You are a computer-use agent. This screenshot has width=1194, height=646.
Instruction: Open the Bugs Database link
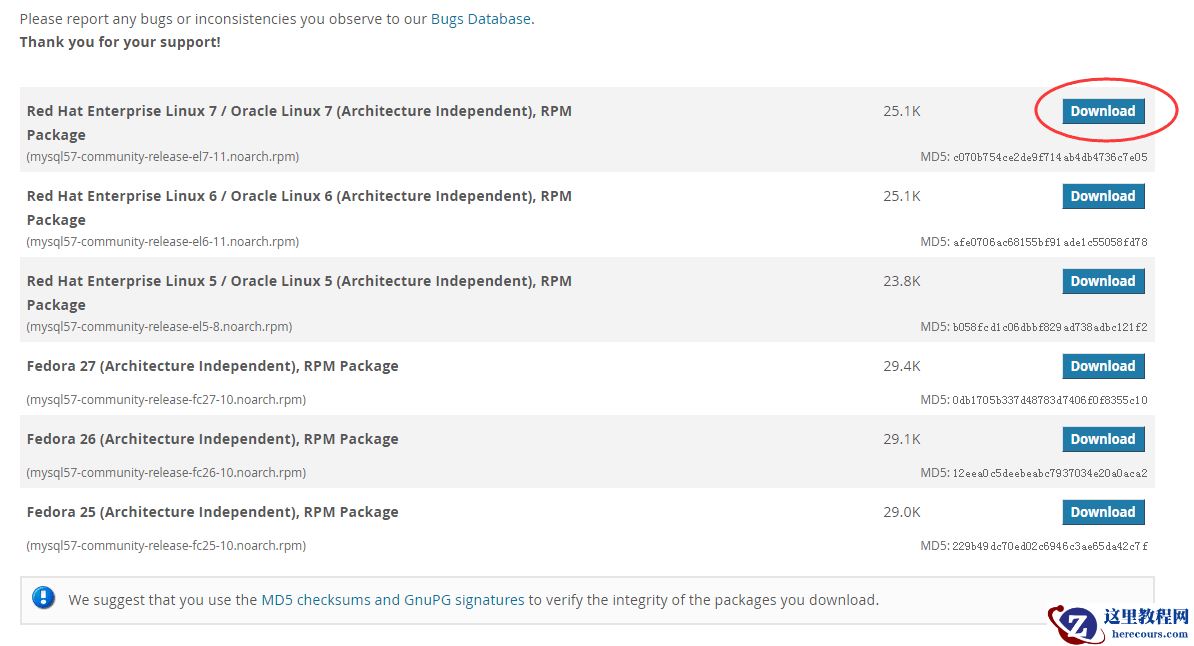[480, 19]
